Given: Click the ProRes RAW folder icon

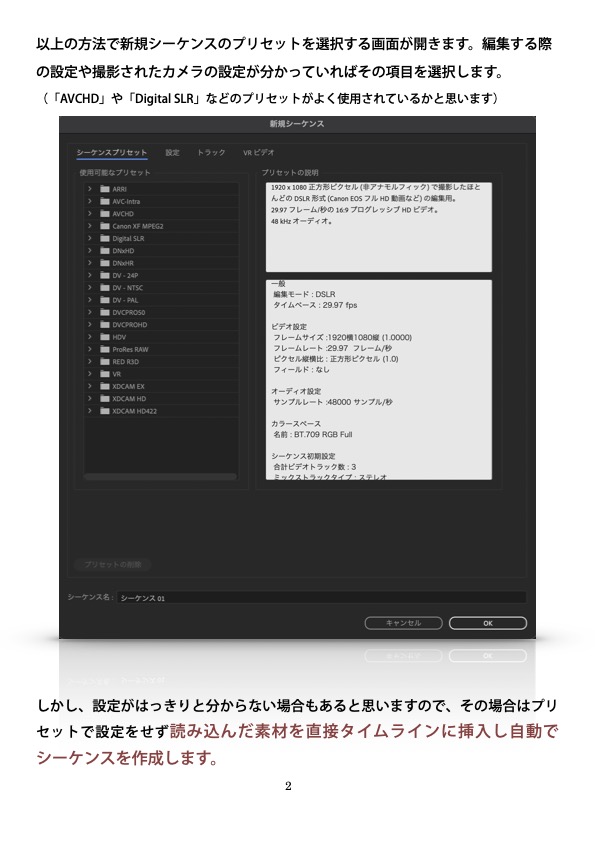Looking at the screenshot, I should (105, 350).
